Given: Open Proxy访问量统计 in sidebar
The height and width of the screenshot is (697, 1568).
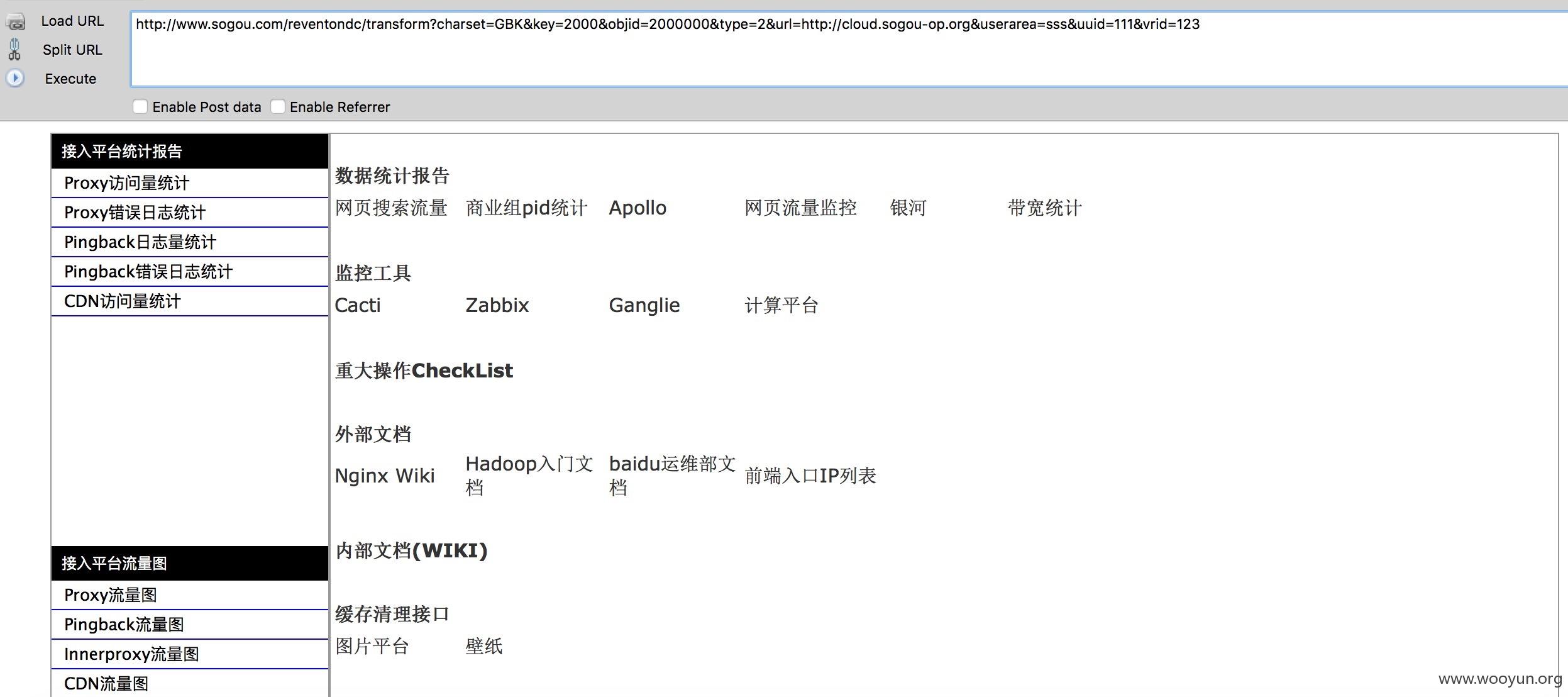Looking at the screenshot, I should click(x=190, y=183).
